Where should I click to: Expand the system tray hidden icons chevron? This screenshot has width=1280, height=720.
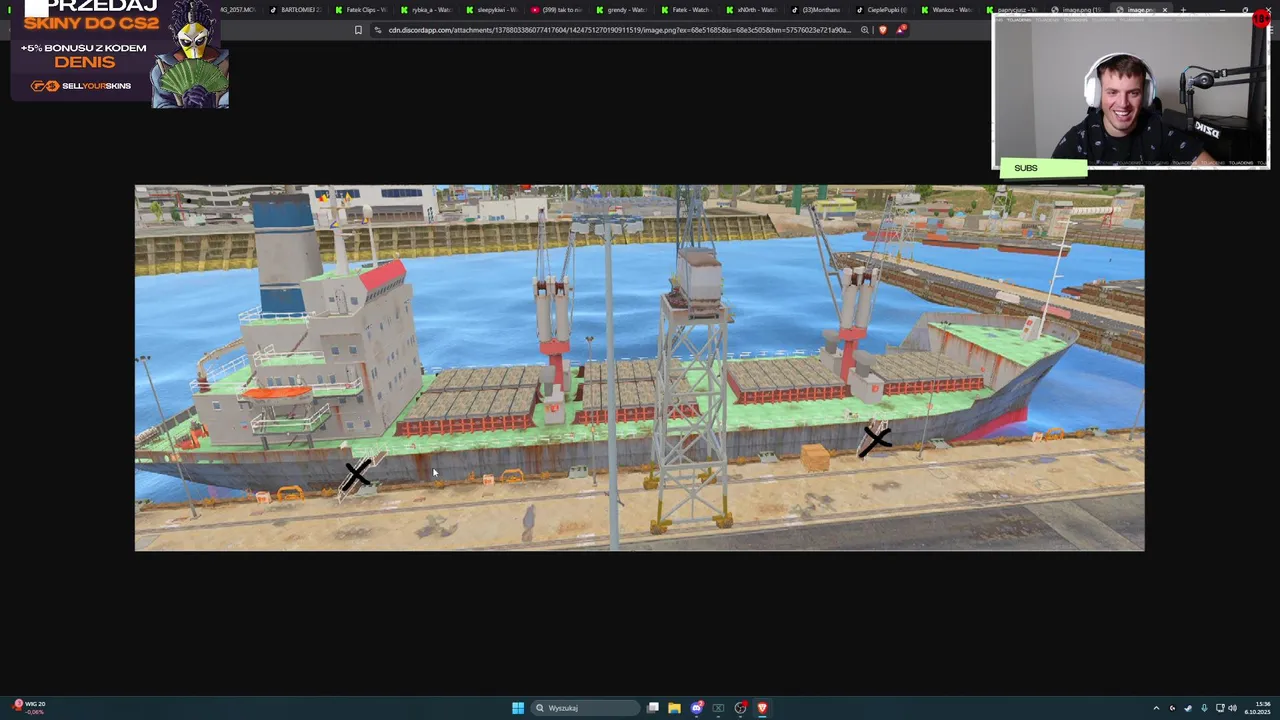click(1156, 708)
